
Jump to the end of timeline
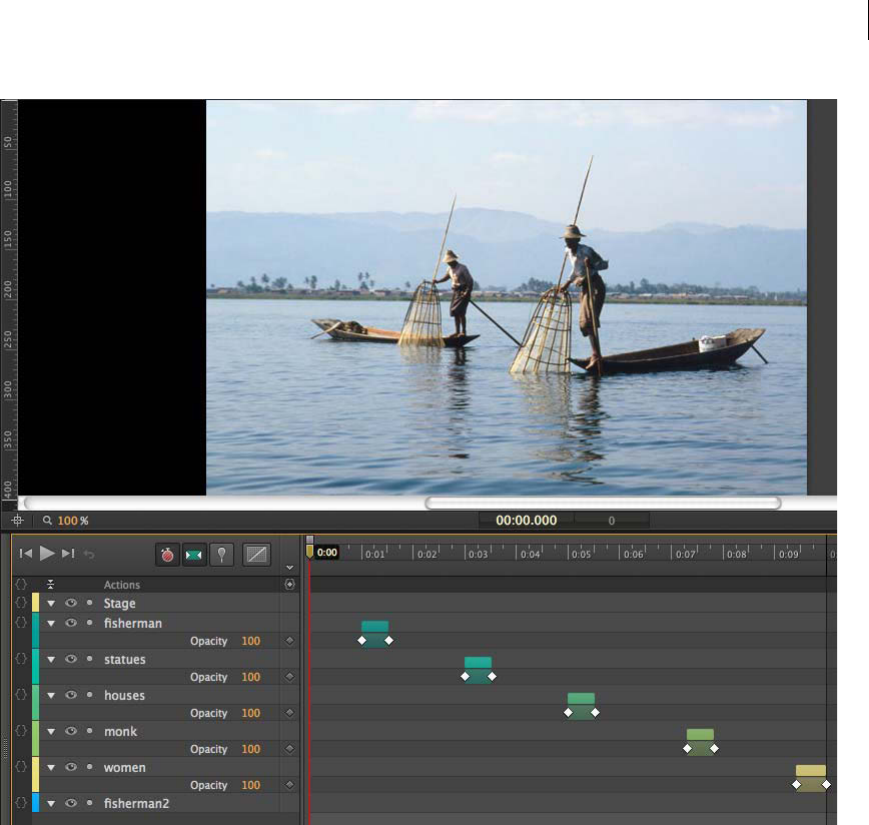pos(68,554)
